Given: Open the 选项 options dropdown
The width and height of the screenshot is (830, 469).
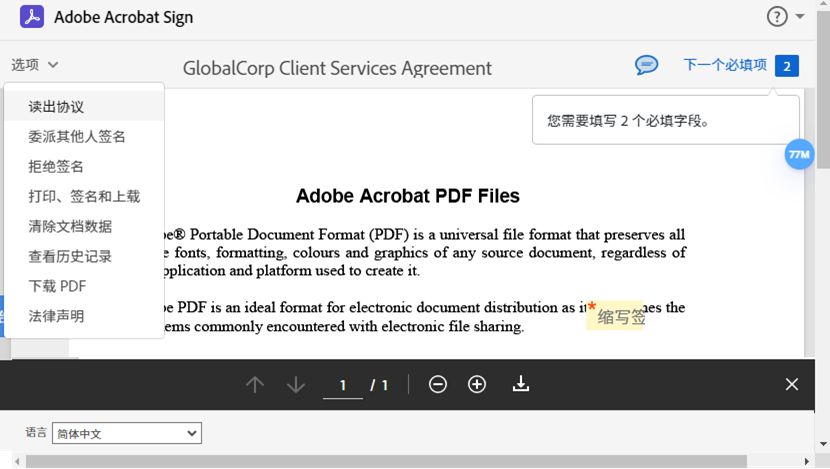Looking at the screenshot, I should tap(34, 65).
